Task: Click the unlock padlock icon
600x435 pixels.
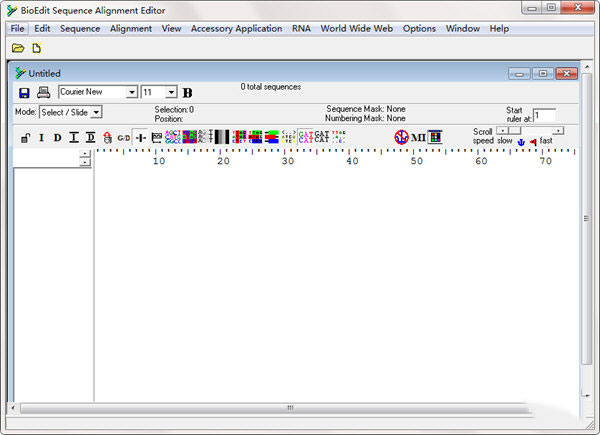Action: (x=25, y=137)
